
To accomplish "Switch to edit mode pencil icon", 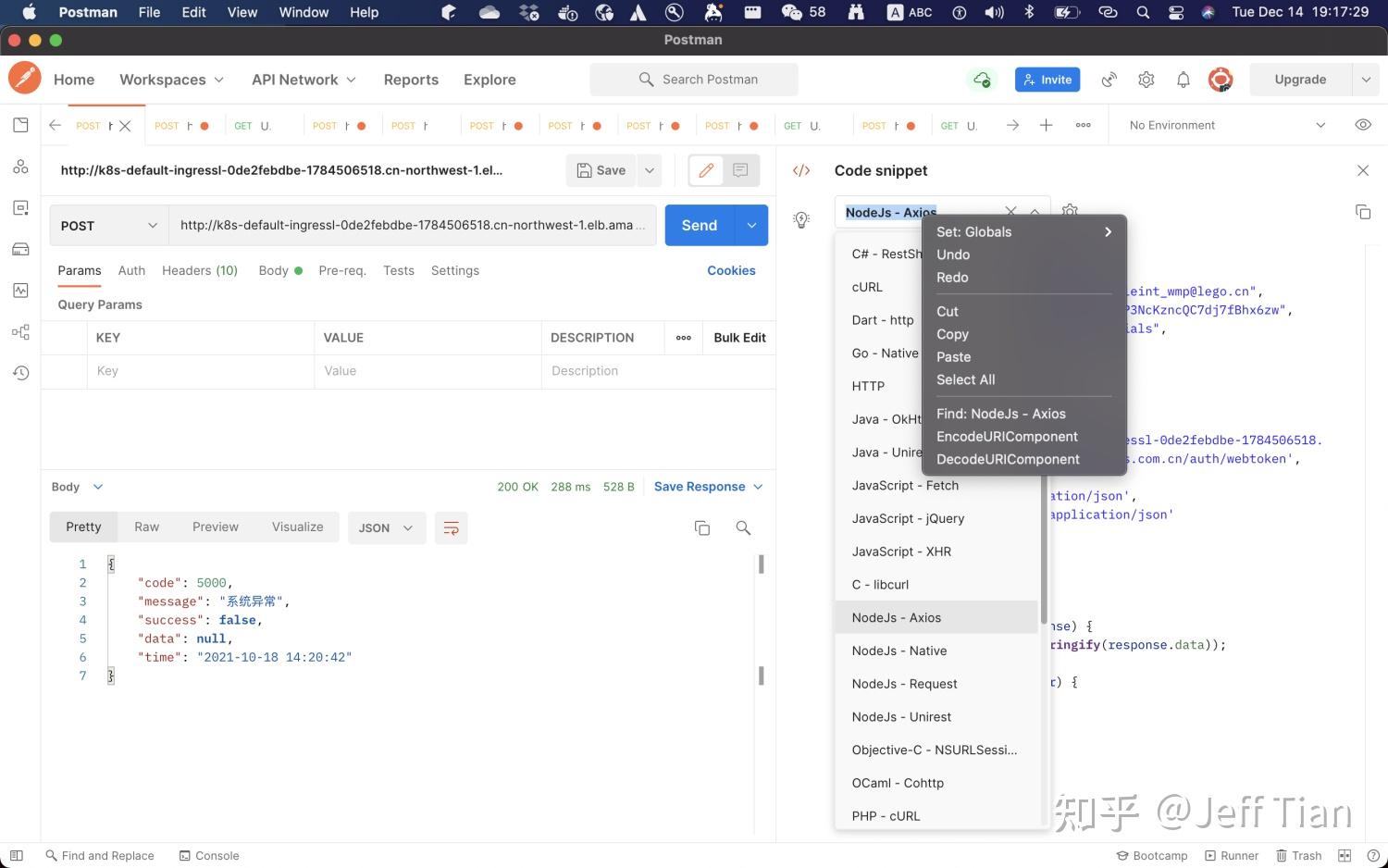I will tap(706, 170).
